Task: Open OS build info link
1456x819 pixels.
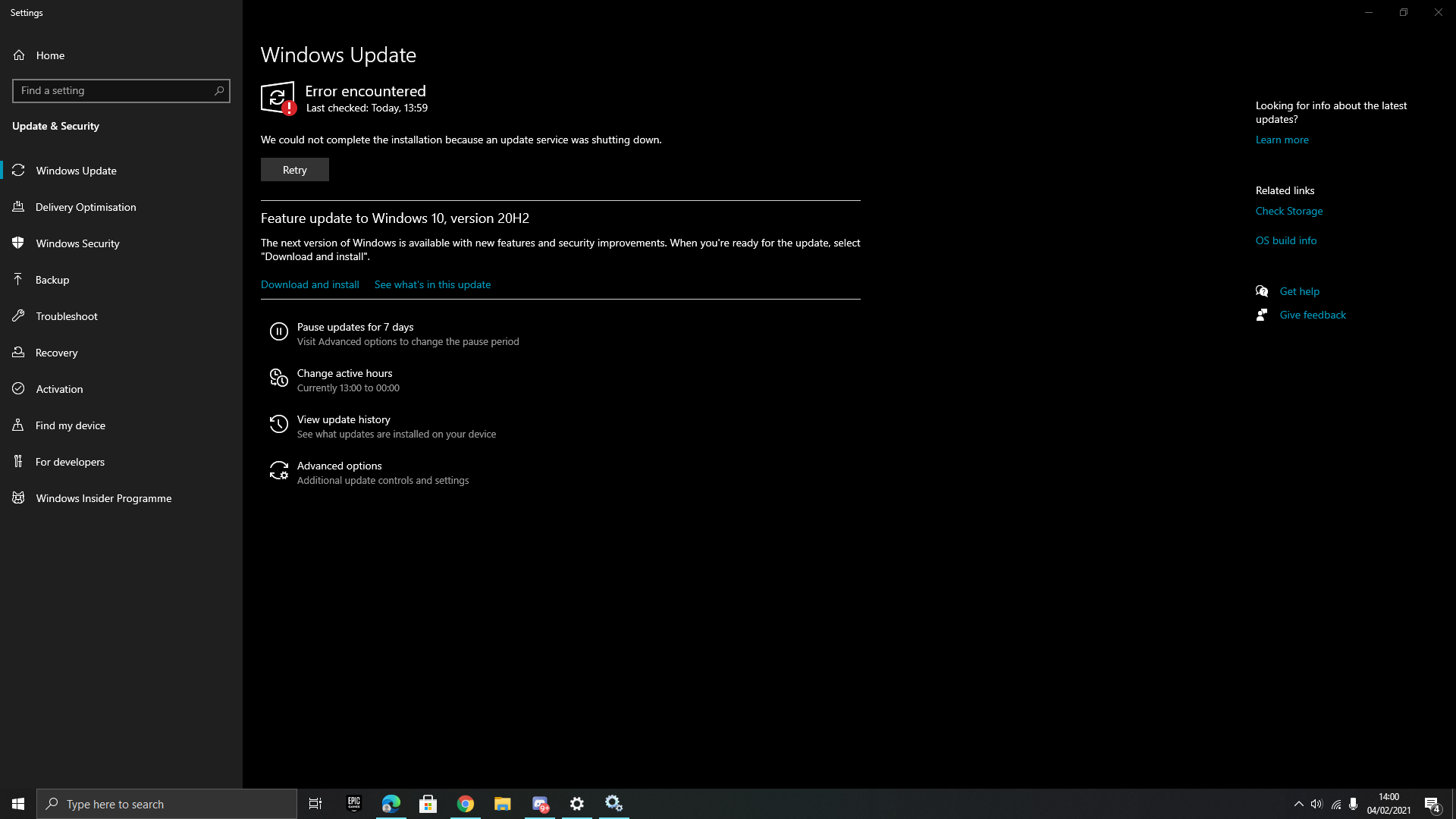Action: coord(1286,240)
